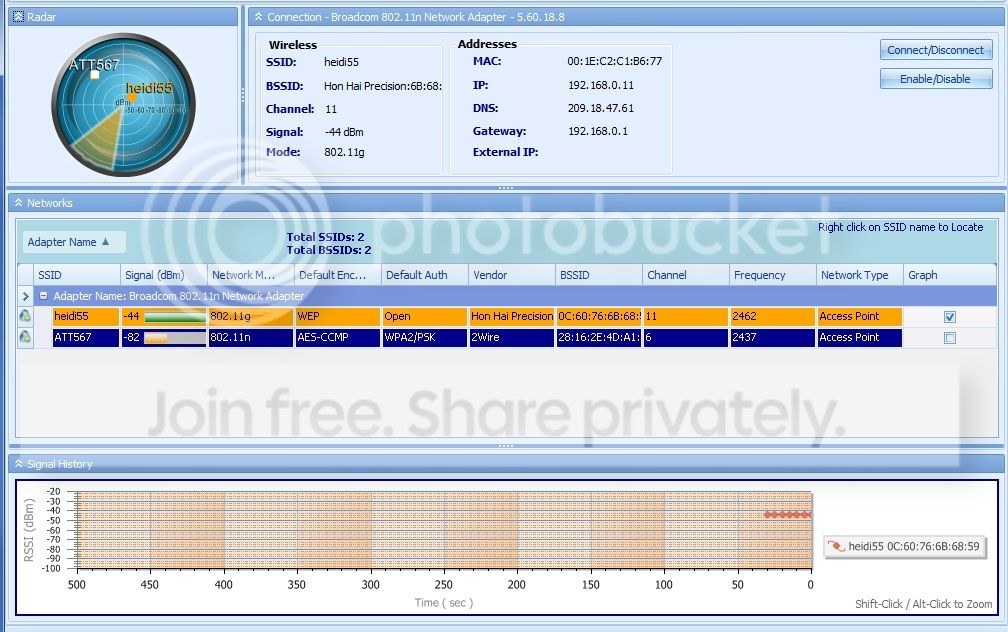Image resolution: width=1008 pixels, height=632 pixels.
Task: Click the Radar panel header icon
Action: pyautogui.click(x=19, y=17)
